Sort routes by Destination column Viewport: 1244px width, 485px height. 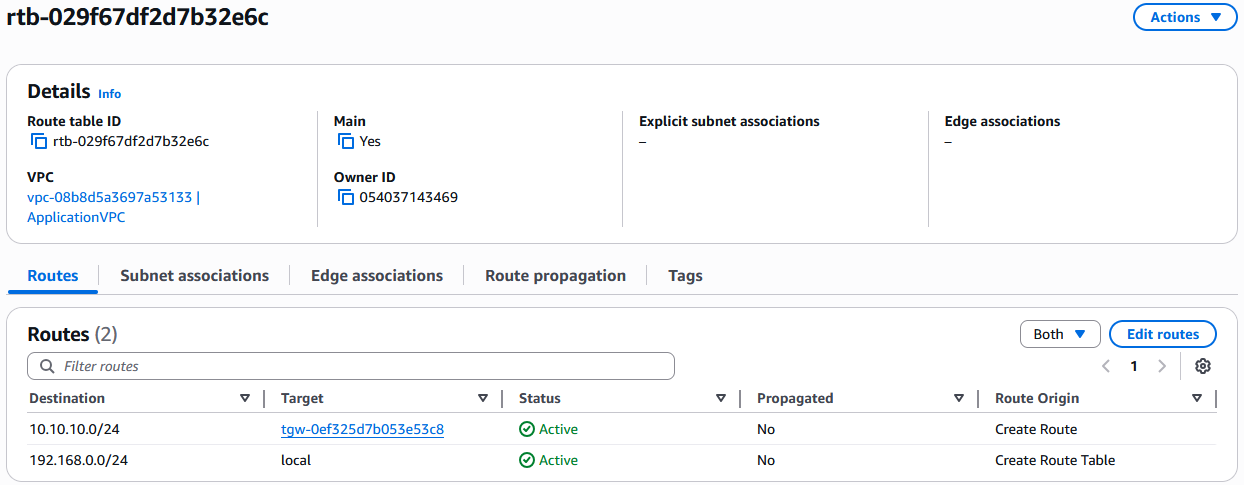pyautogui.click(x=245, y=398)
